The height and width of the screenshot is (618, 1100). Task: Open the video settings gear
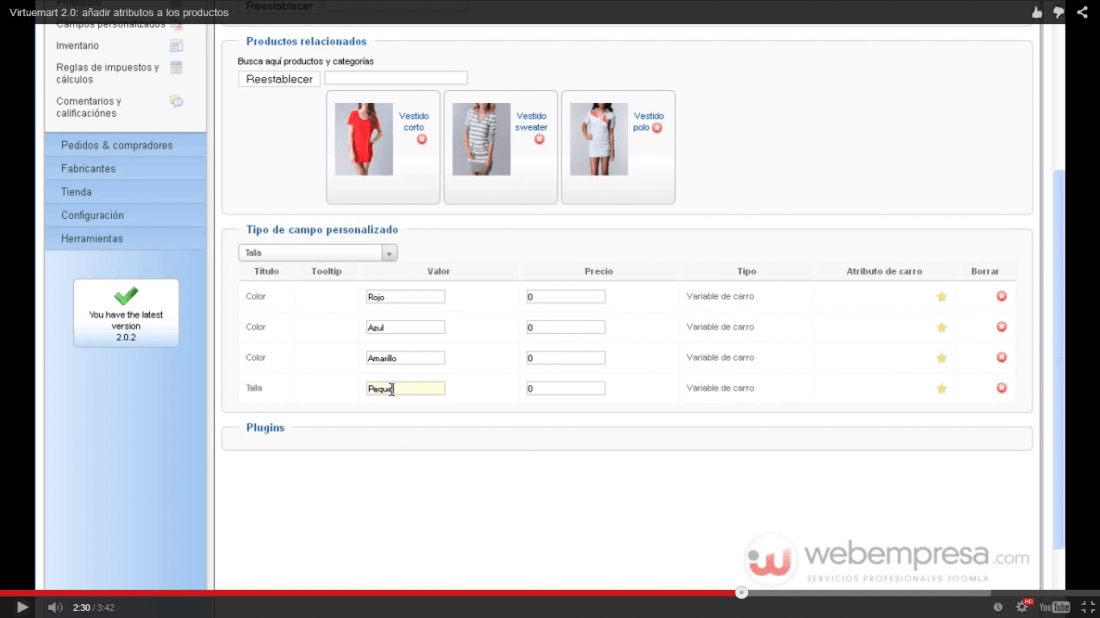[1022, 607]
